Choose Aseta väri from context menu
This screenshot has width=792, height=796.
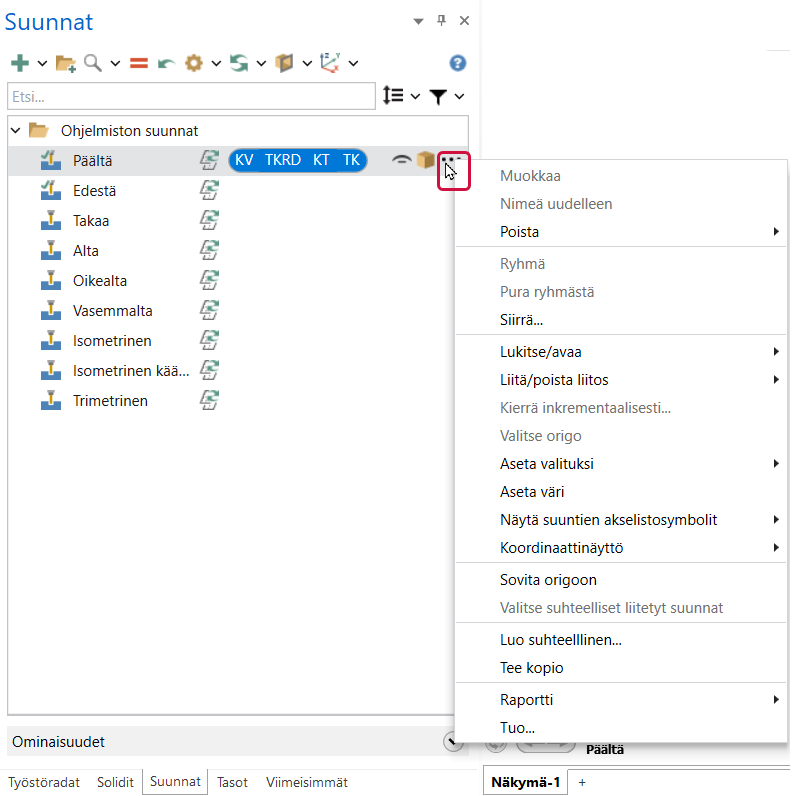[533, 492]
